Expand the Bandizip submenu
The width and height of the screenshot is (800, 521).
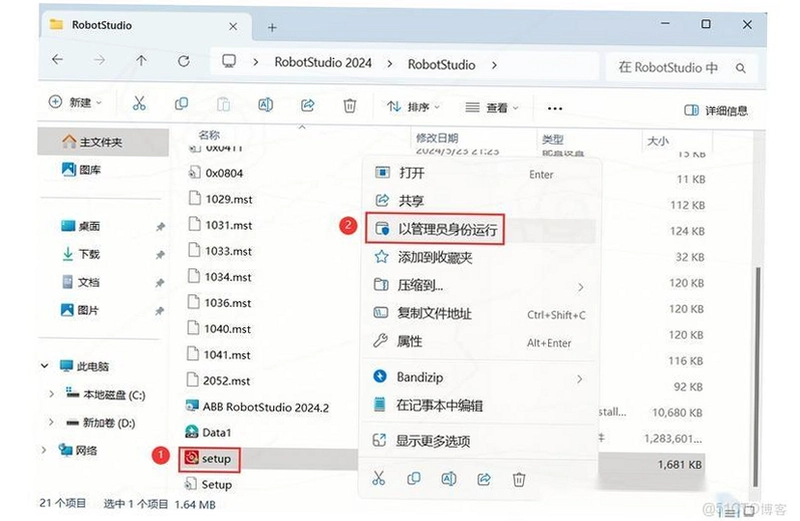[x=580, y=379]
